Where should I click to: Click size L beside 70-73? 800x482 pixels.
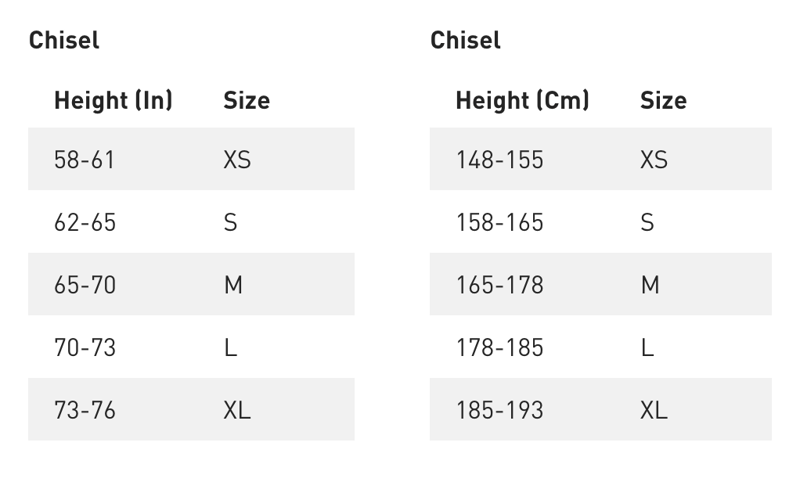230,348
